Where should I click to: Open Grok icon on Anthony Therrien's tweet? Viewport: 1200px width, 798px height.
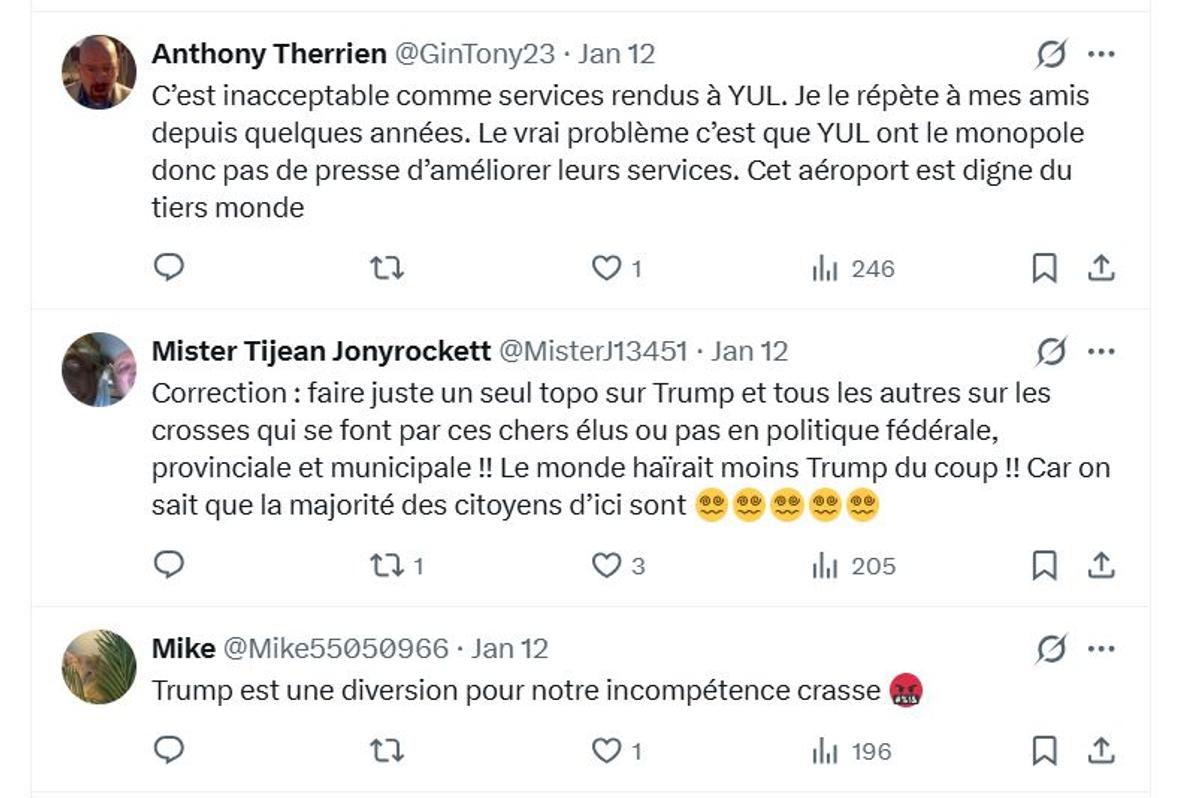(1051, 54)
